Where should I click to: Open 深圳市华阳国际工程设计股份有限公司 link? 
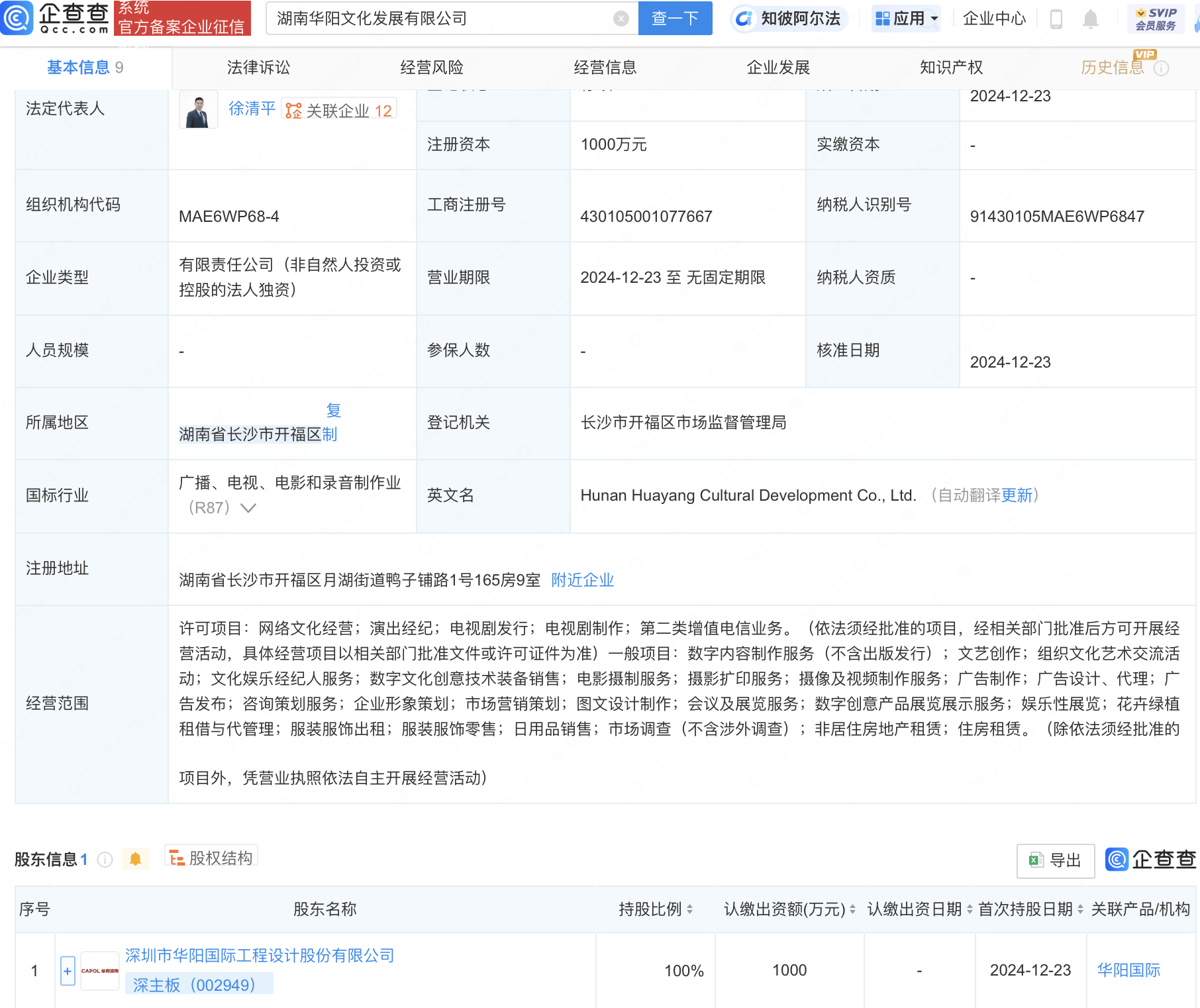click(260, 956)
